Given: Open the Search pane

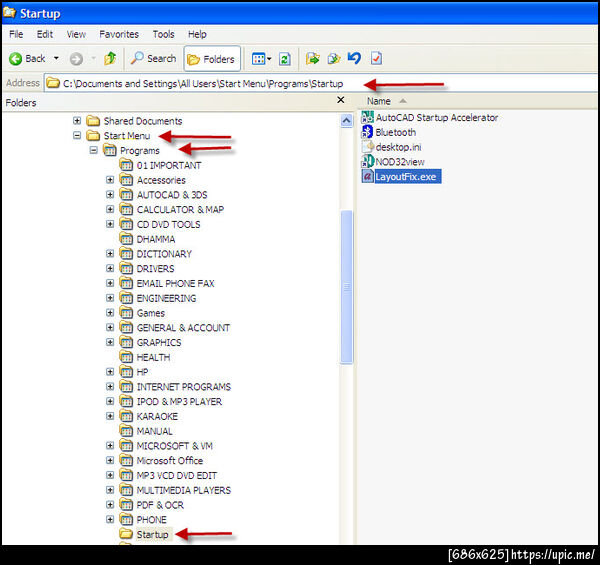Looking at the screenshot, I should pos(153,59).
